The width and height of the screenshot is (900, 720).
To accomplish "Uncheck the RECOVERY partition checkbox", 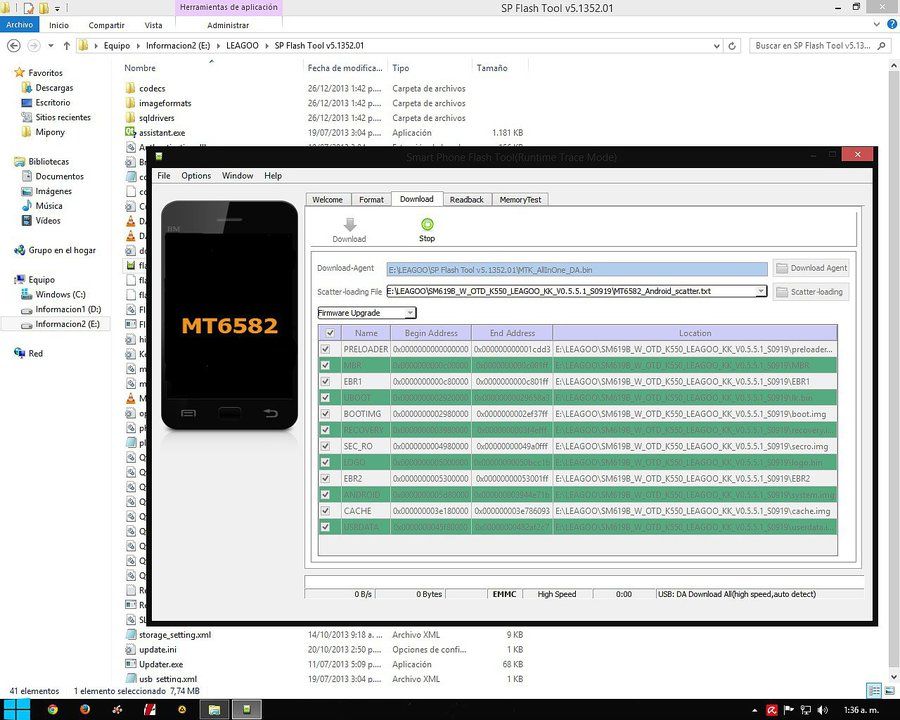I will [x=325, y=430].
